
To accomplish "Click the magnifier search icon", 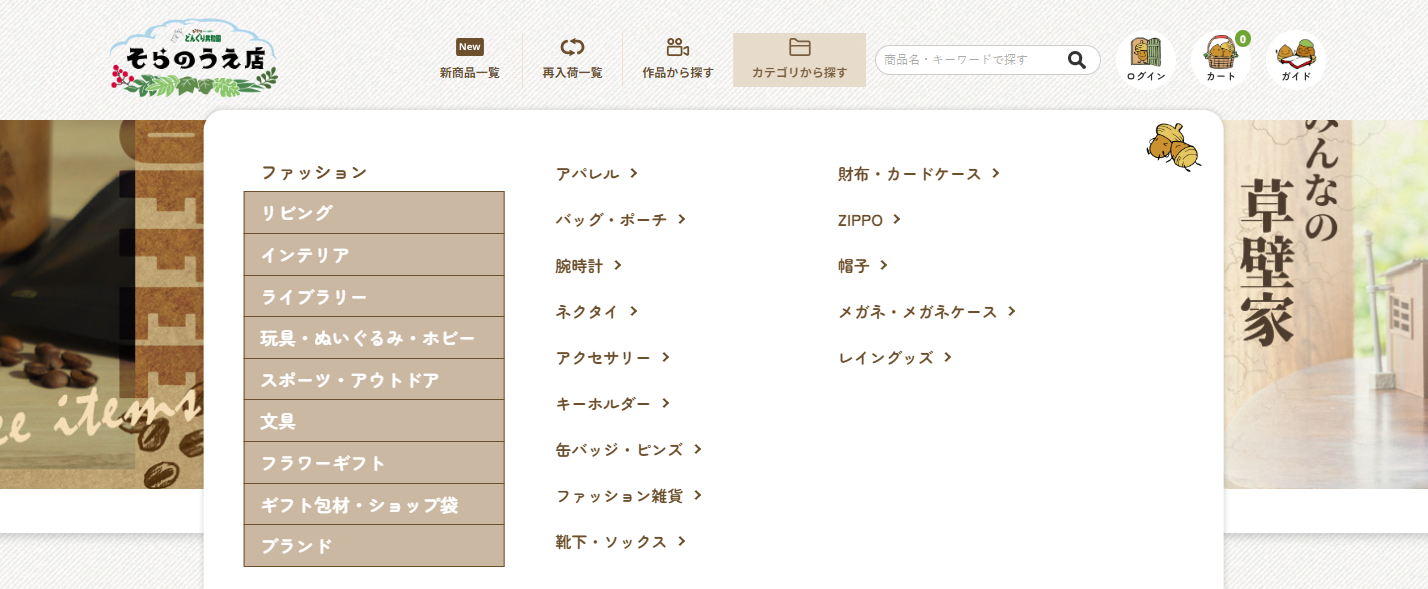I will click(1077, 60).
